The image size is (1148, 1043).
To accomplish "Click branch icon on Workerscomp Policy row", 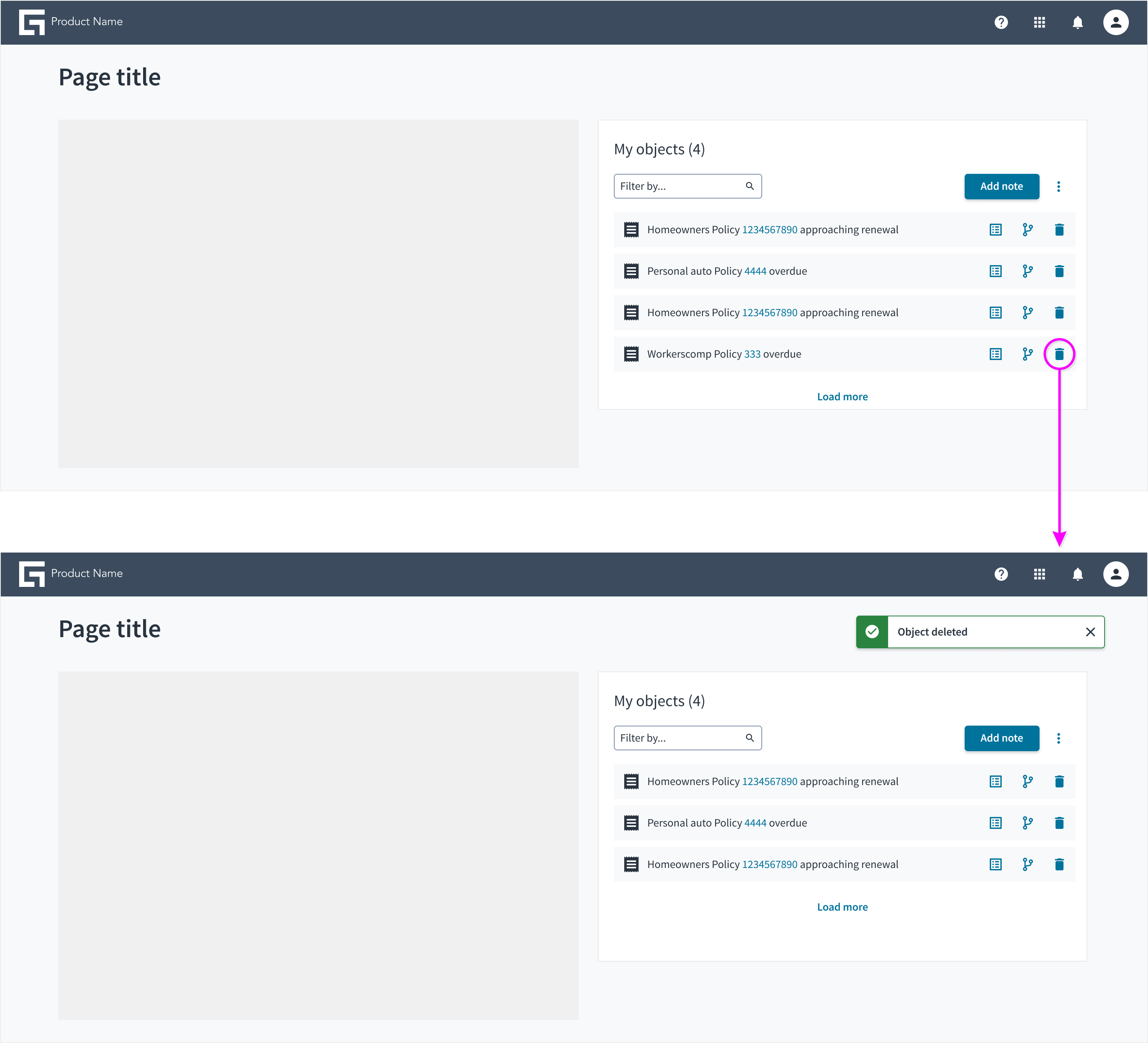I will tap(1027, 354).
